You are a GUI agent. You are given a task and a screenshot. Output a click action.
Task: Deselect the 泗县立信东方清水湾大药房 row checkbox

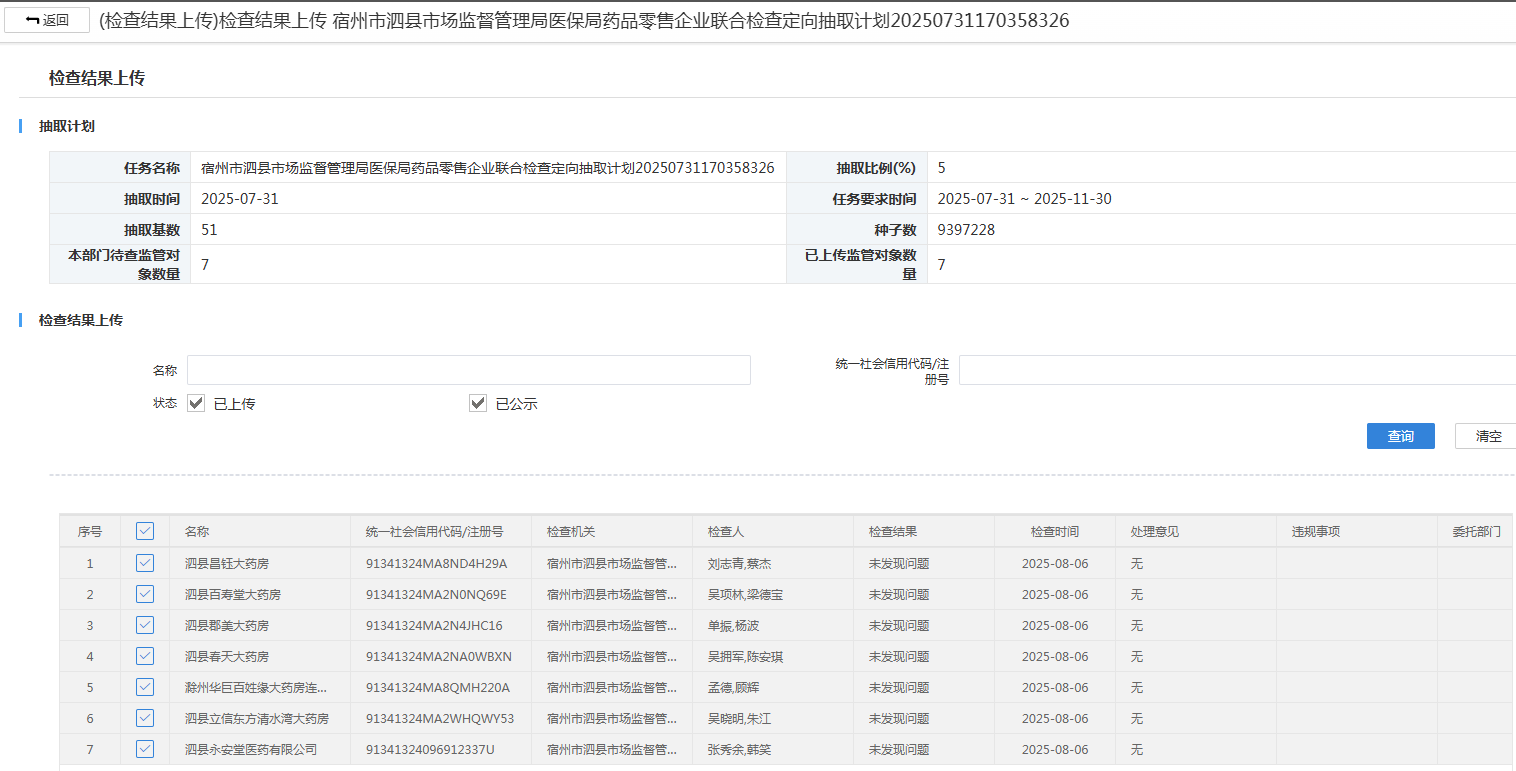tap(145, 718)
